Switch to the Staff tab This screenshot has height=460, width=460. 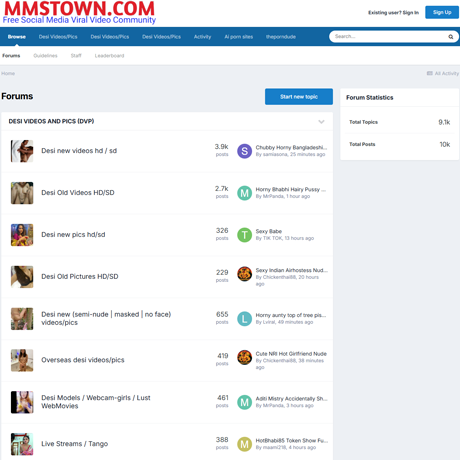pos(76,56)
